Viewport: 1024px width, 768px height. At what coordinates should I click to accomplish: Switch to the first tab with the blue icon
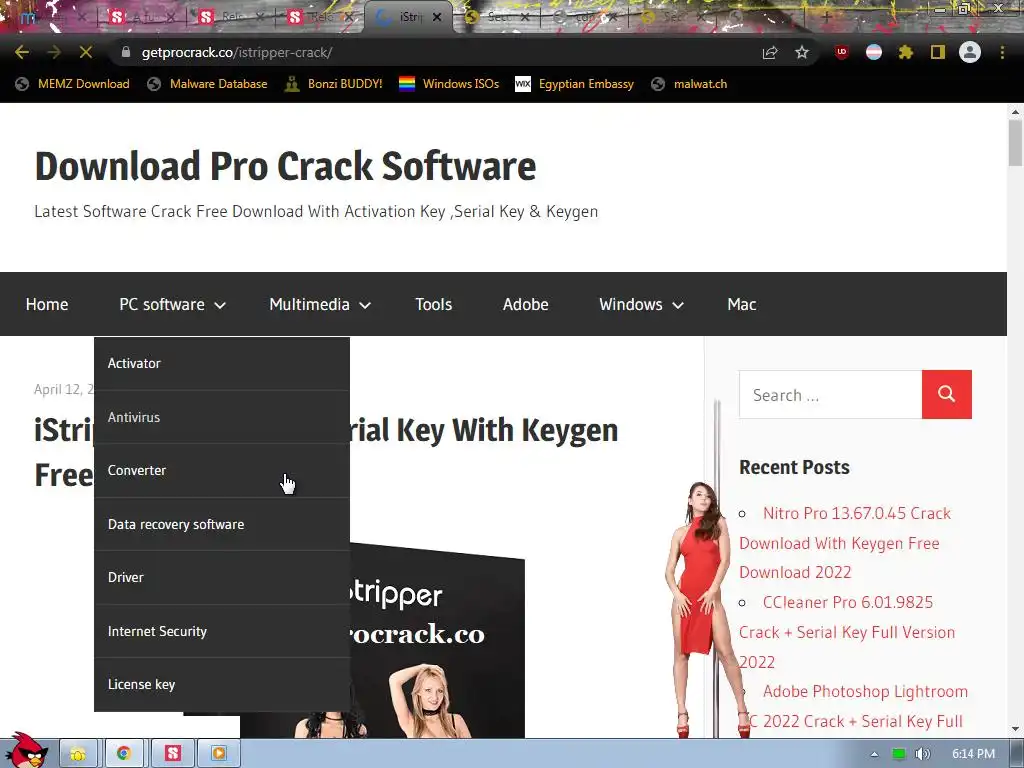(x=27, y=17)
